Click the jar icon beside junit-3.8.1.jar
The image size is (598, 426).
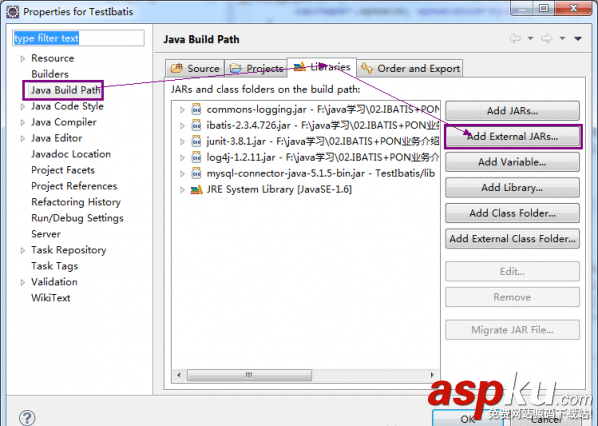196,141
